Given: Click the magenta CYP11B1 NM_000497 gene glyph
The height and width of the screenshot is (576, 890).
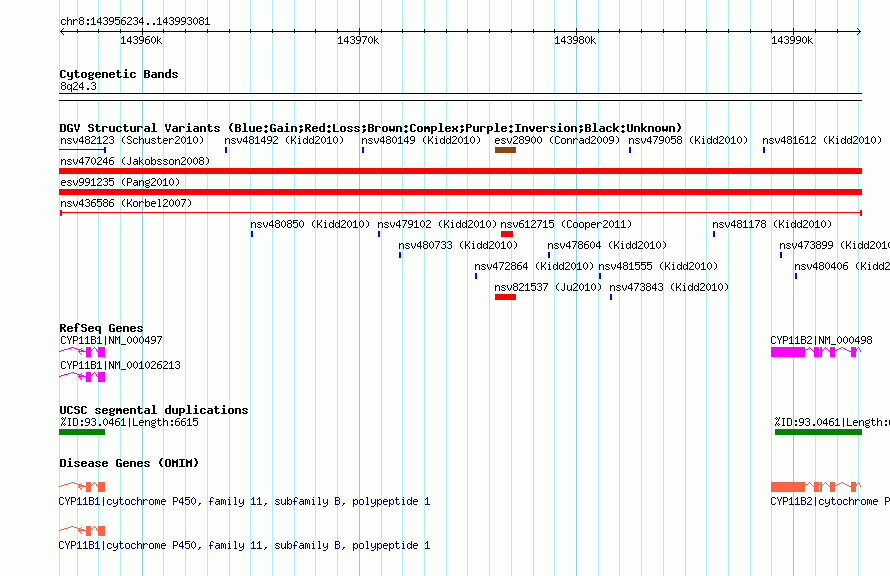Looking at the screenshot, I should (x=82, y=352).
